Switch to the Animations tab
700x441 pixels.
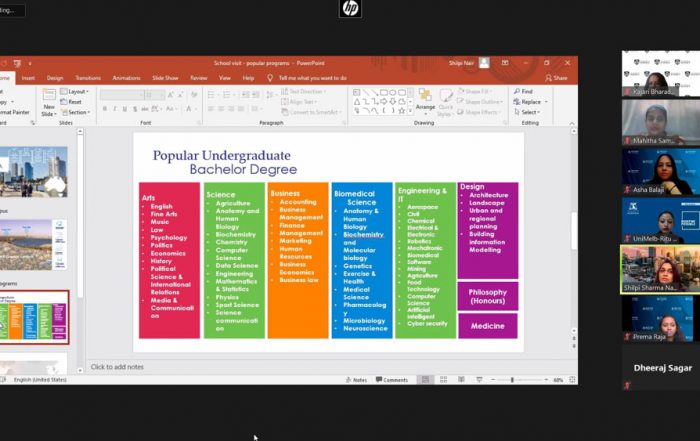pos(126,78)
